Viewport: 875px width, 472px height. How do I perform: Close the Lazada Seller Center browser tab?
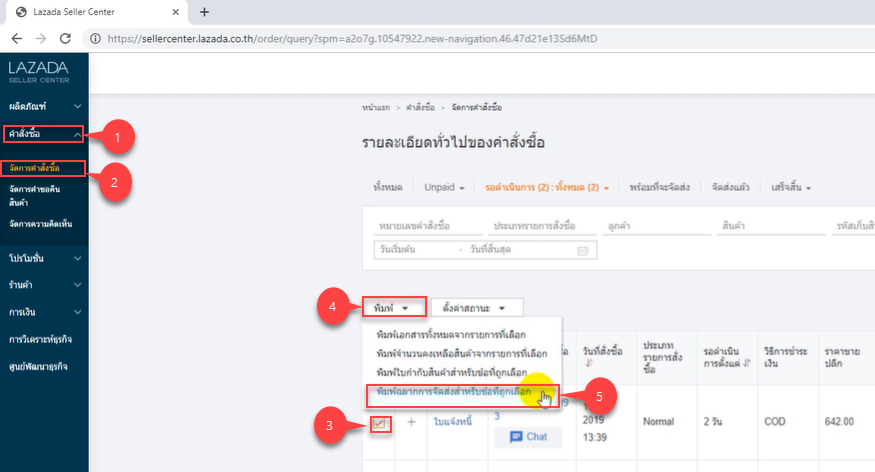click(x=173, y=12)
